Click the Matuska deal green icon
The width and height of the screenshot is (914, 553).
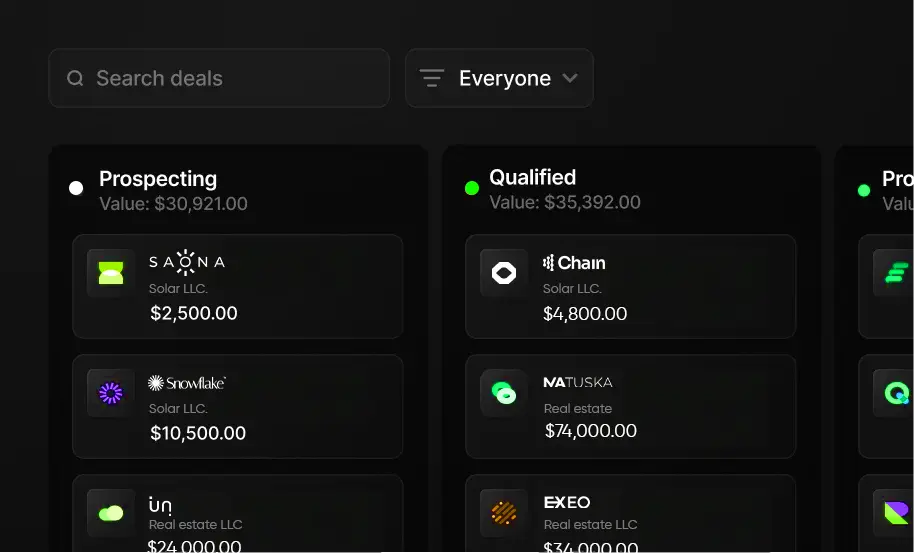click(504, 393)
